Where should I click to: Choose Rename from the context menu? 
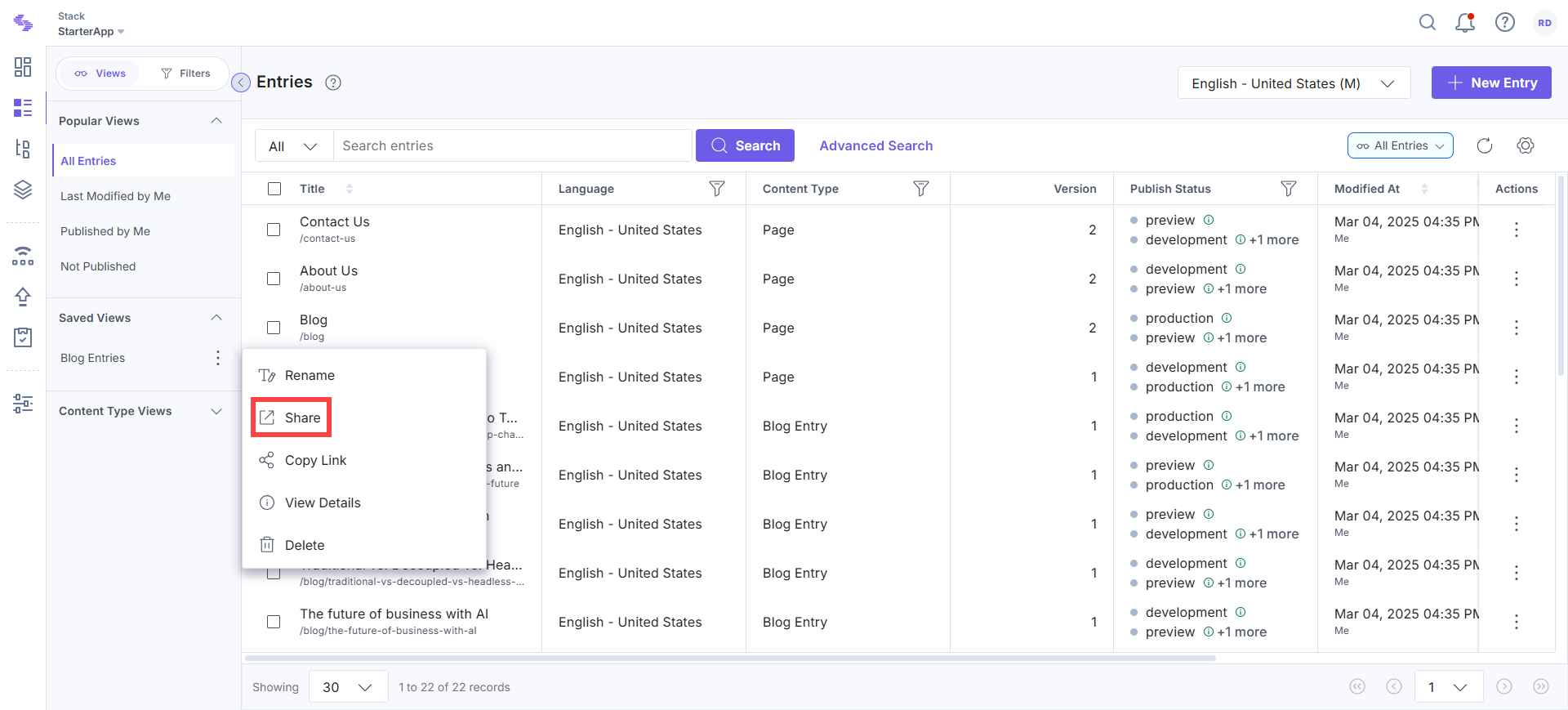(x=364, y=375)
